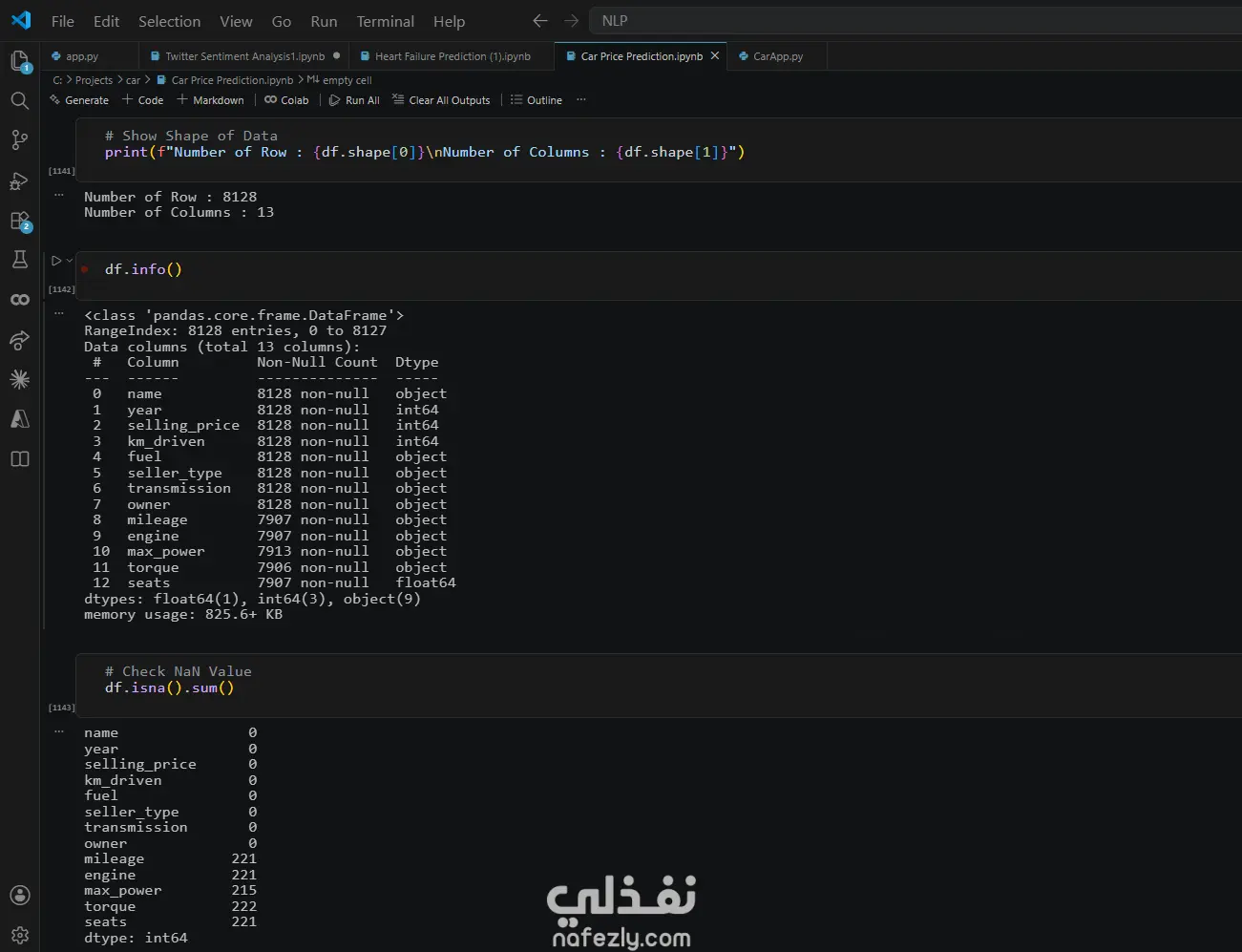1242x952 pixels.
Task: Open the notebook toolbar's more actions ellipsis
Action: [x=580, y=99]
